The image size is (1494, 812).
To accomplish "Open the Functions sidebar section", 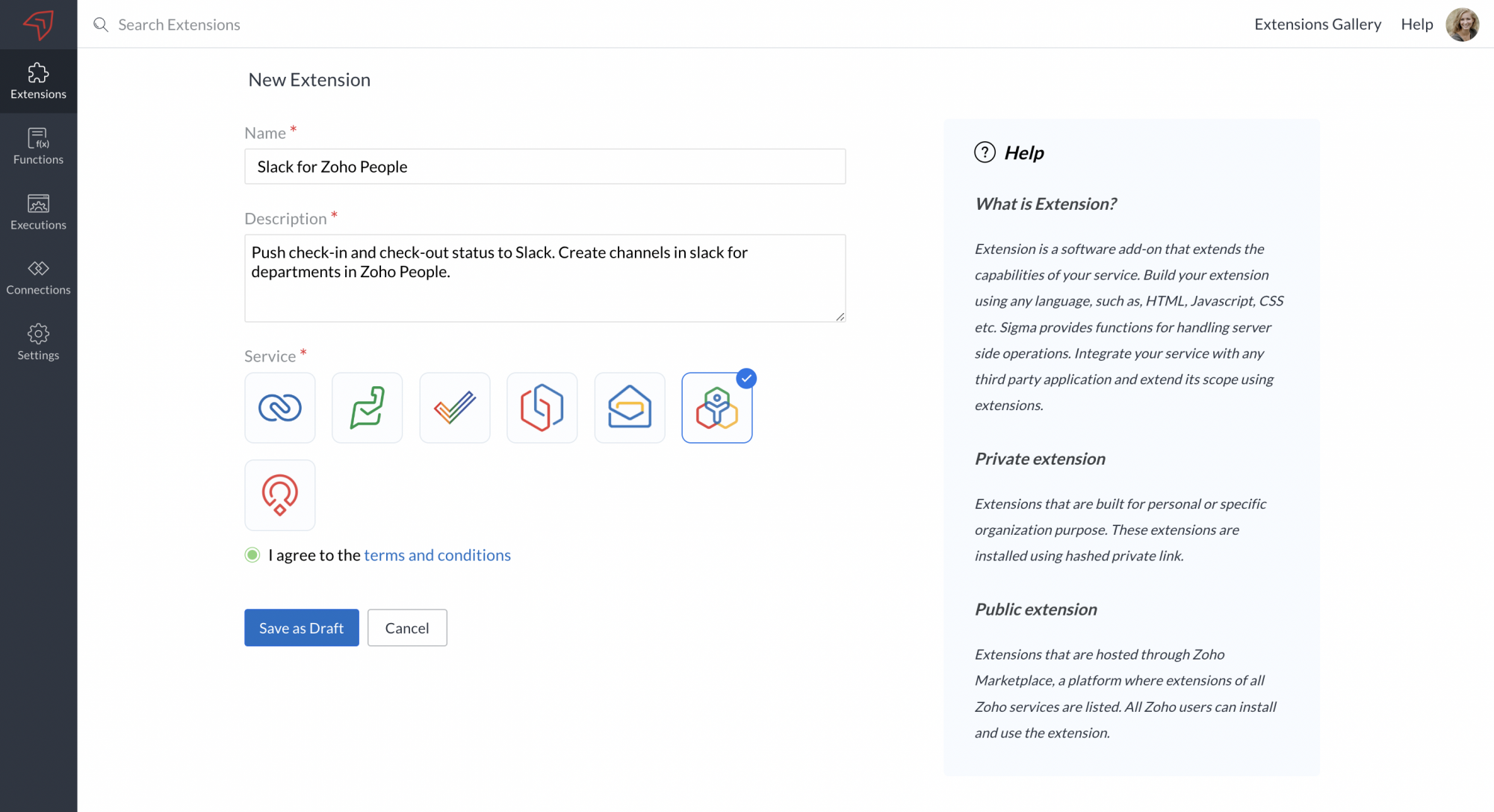I will pyautogui.click(x=38, y=146).
